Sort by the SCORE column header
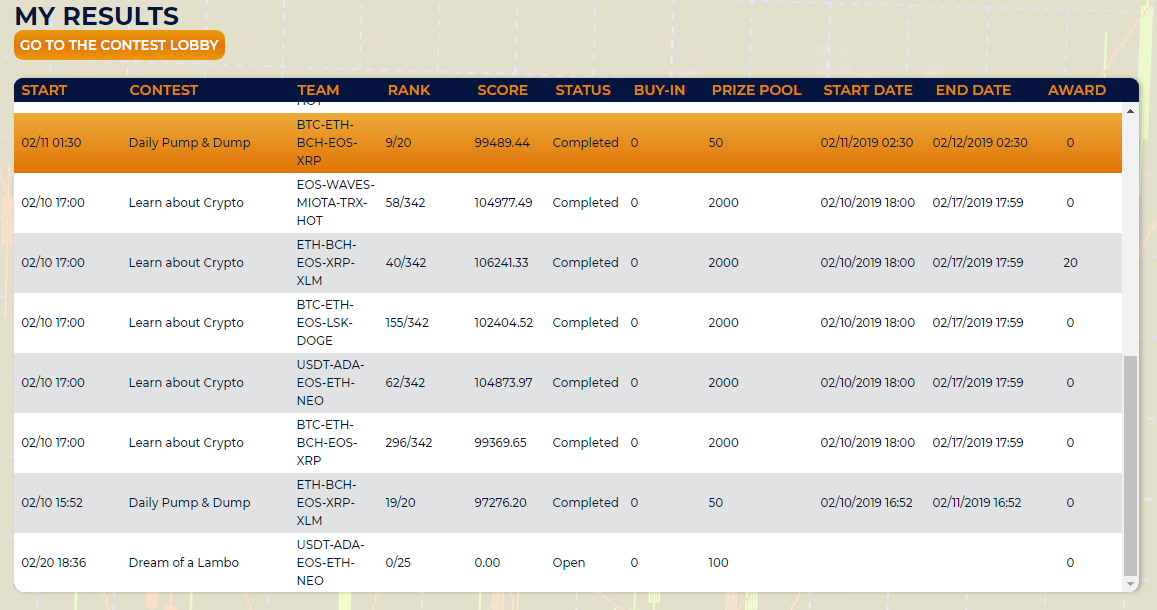The width and height of the screenshot is (1157, 610). (x=502, y=90)
